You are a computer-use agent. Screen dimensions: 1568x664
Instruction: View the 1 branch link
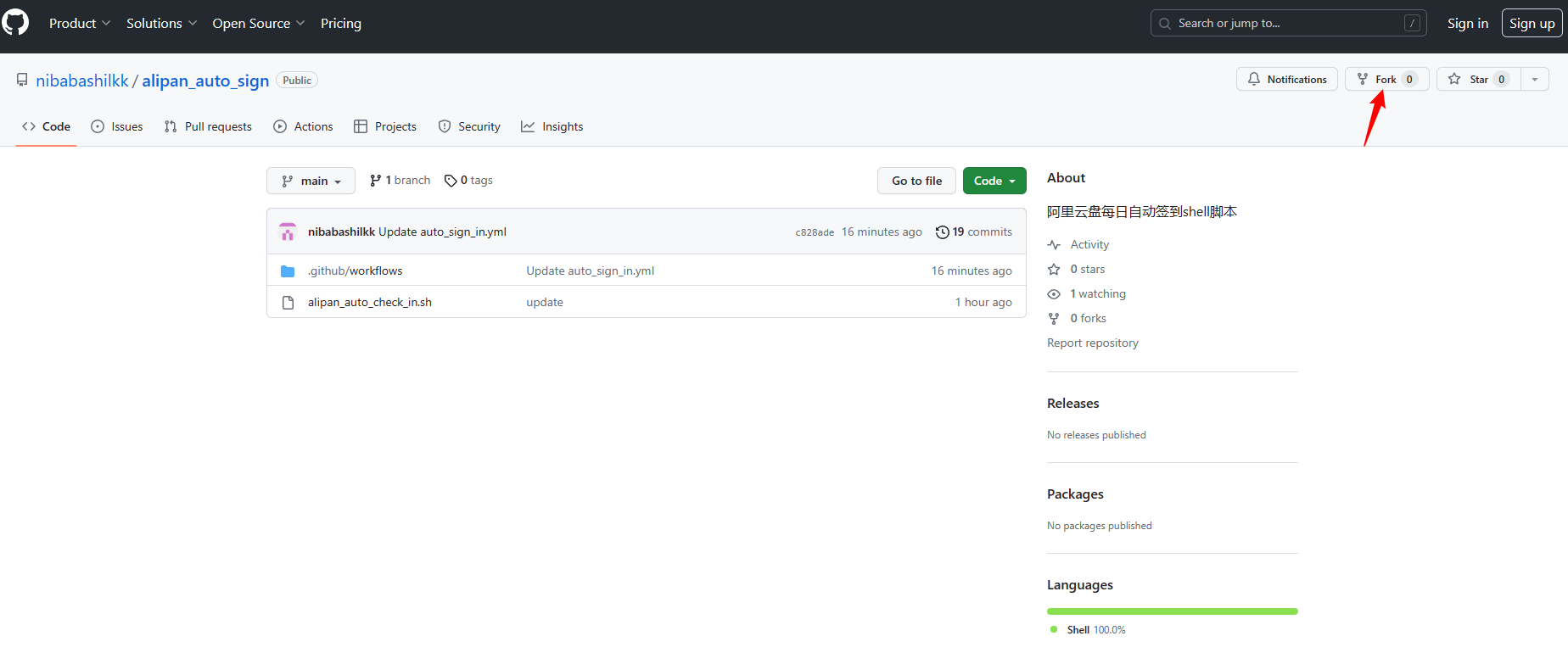point(400,181)
